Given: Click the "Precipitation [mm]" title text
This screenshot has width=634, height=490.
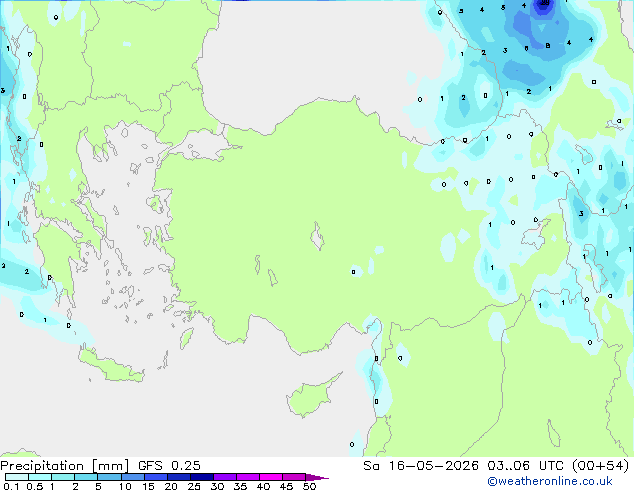Looking at the screenshot, I should 64,466.
